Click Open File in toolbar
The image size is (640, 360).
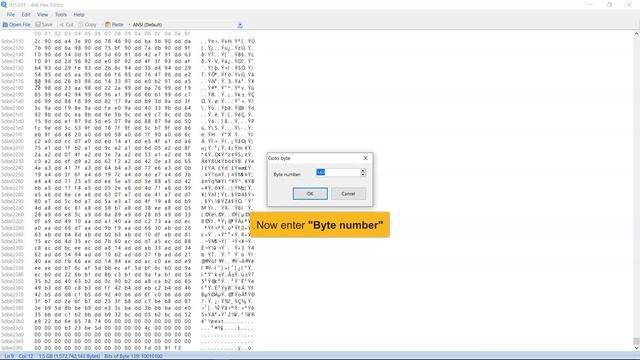(x=17, y=24)
